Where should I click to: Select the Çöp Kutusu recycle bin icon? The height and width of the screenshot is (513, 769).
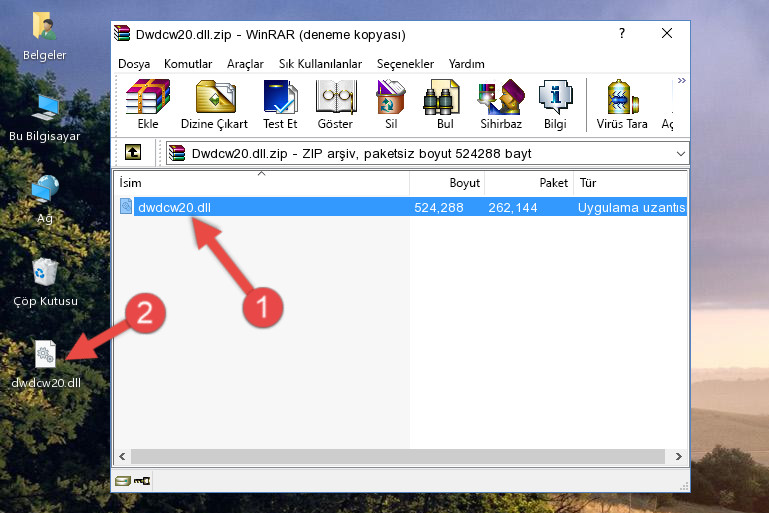(45, 282)
